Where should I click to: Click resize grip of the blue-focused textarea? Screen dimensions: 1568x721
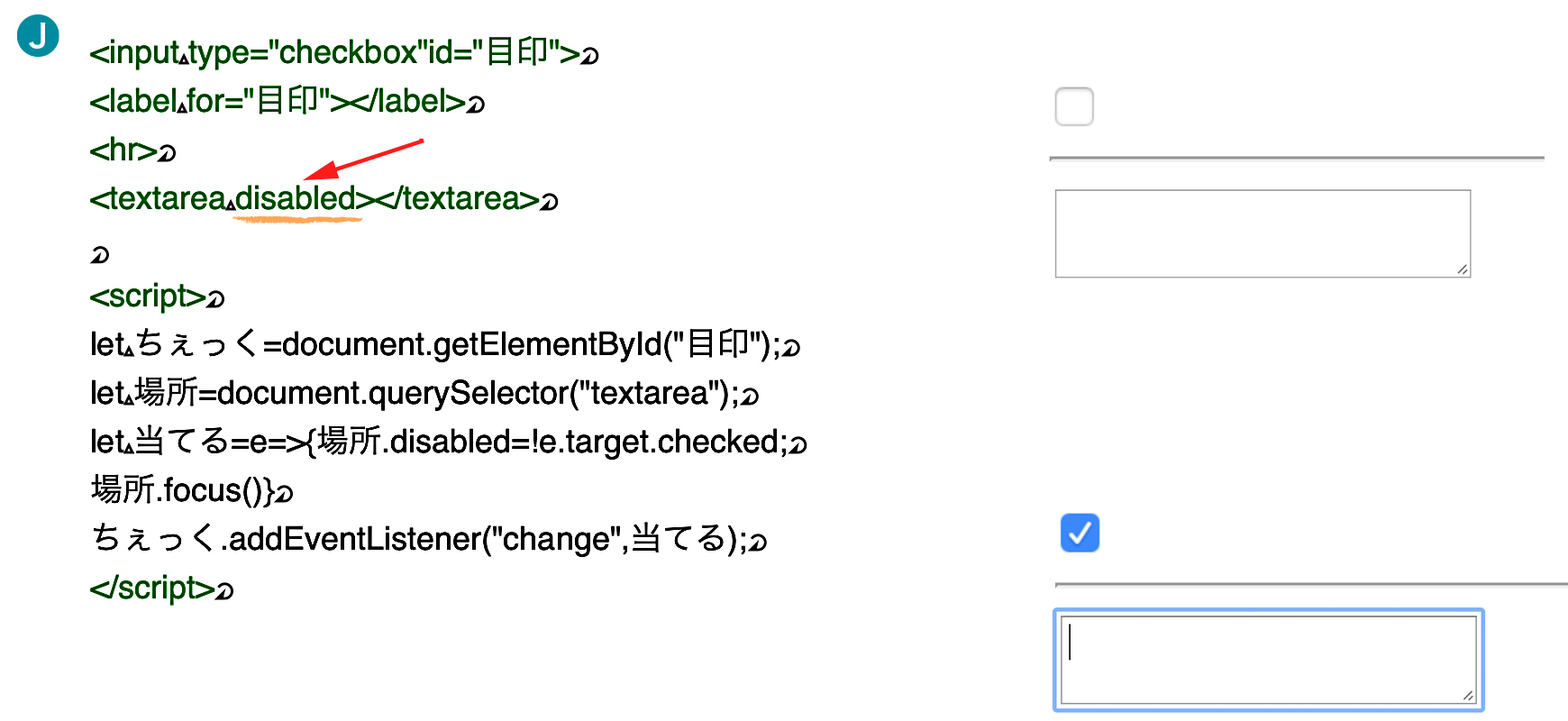click(1468, 695)
